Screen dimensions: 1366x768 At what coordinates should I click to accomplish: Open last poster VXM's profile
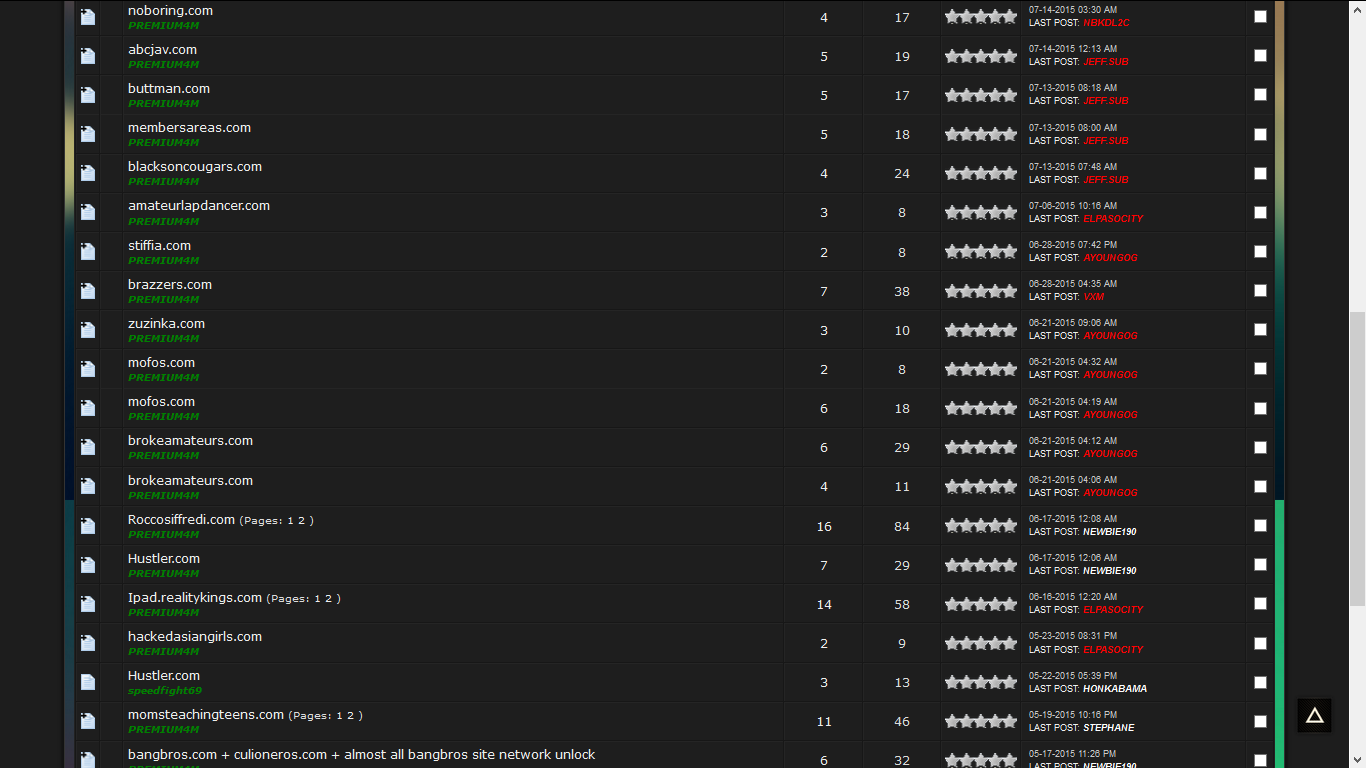[x=1093, y=297]
